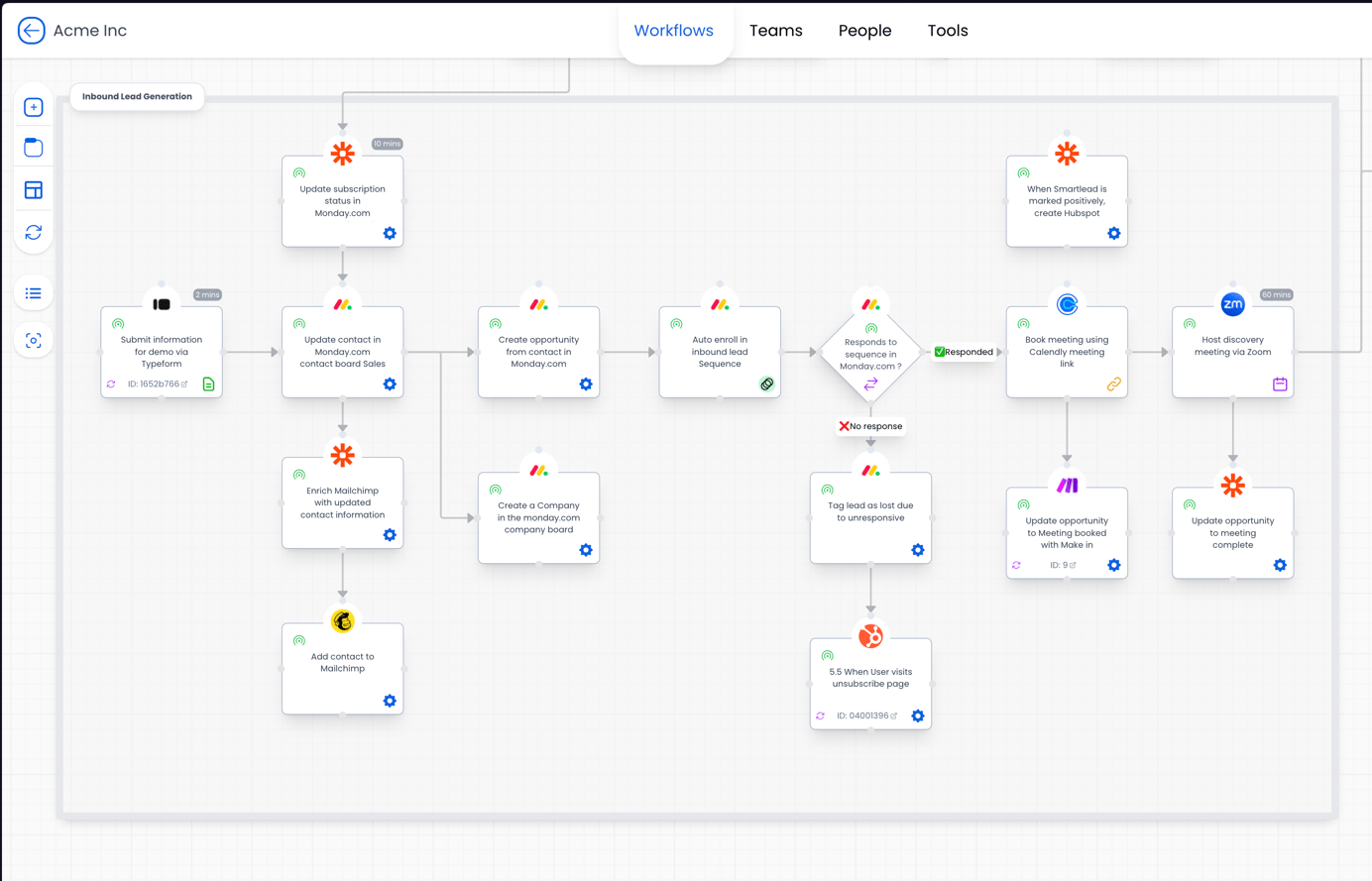
Task: Click the add node plus icon in sidebar
Action: point(33,105)
